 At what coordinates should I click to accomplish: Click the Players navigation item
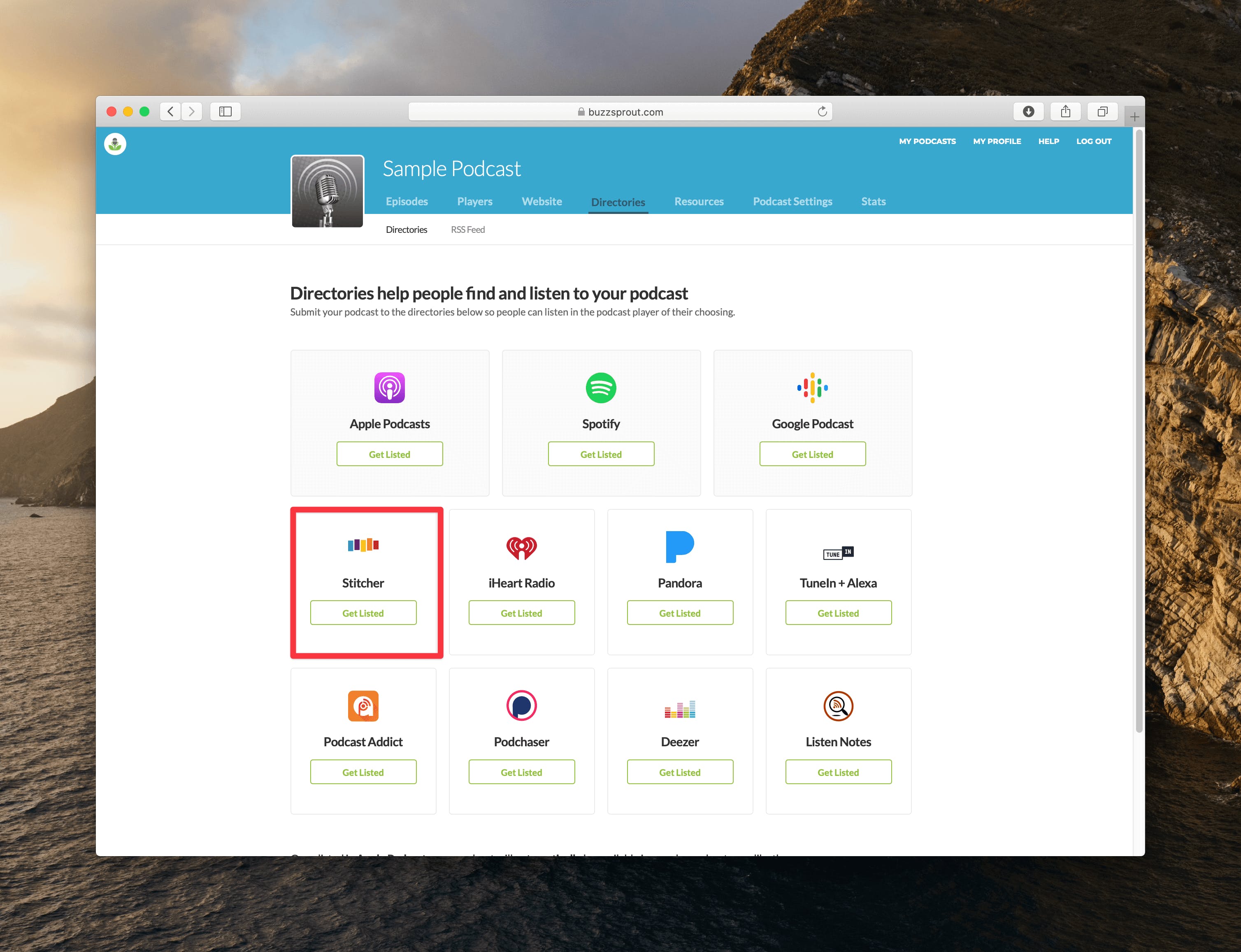point(474,201)
